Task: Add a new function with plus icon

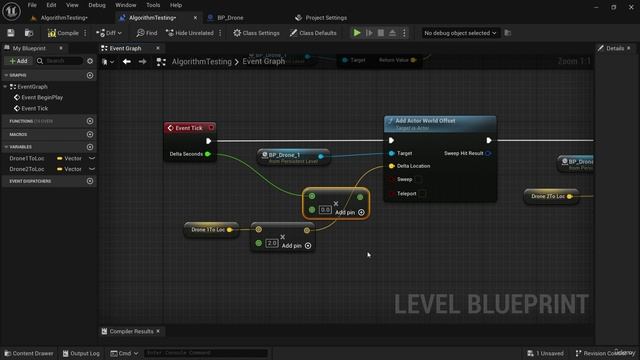Action: (x=90, y=121)
